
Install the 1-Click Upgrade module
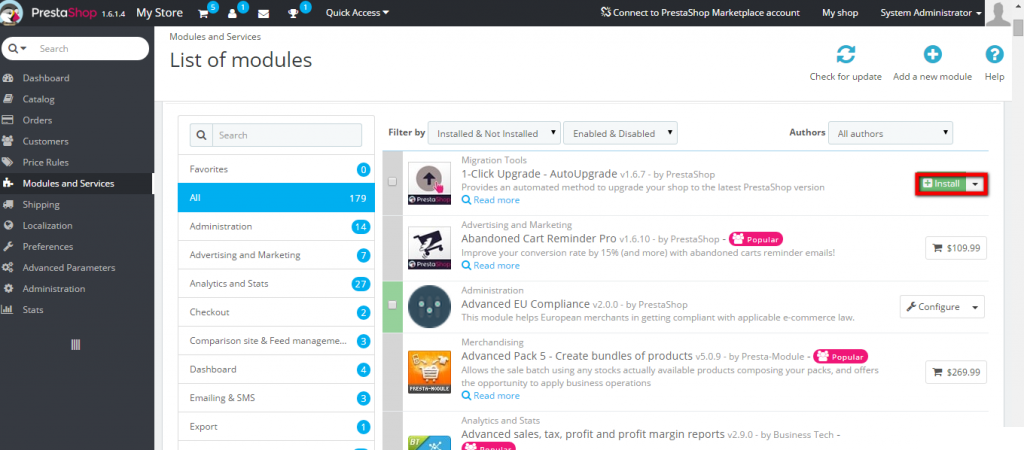942,184
